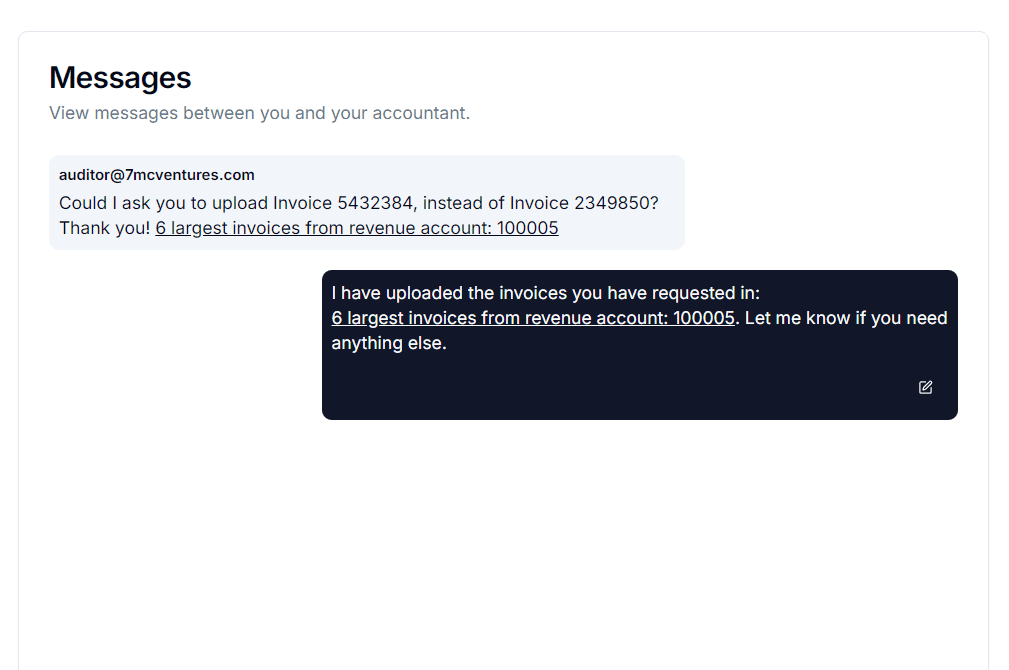Click the word 'accountant' in the subtitle

coord(419,113)
